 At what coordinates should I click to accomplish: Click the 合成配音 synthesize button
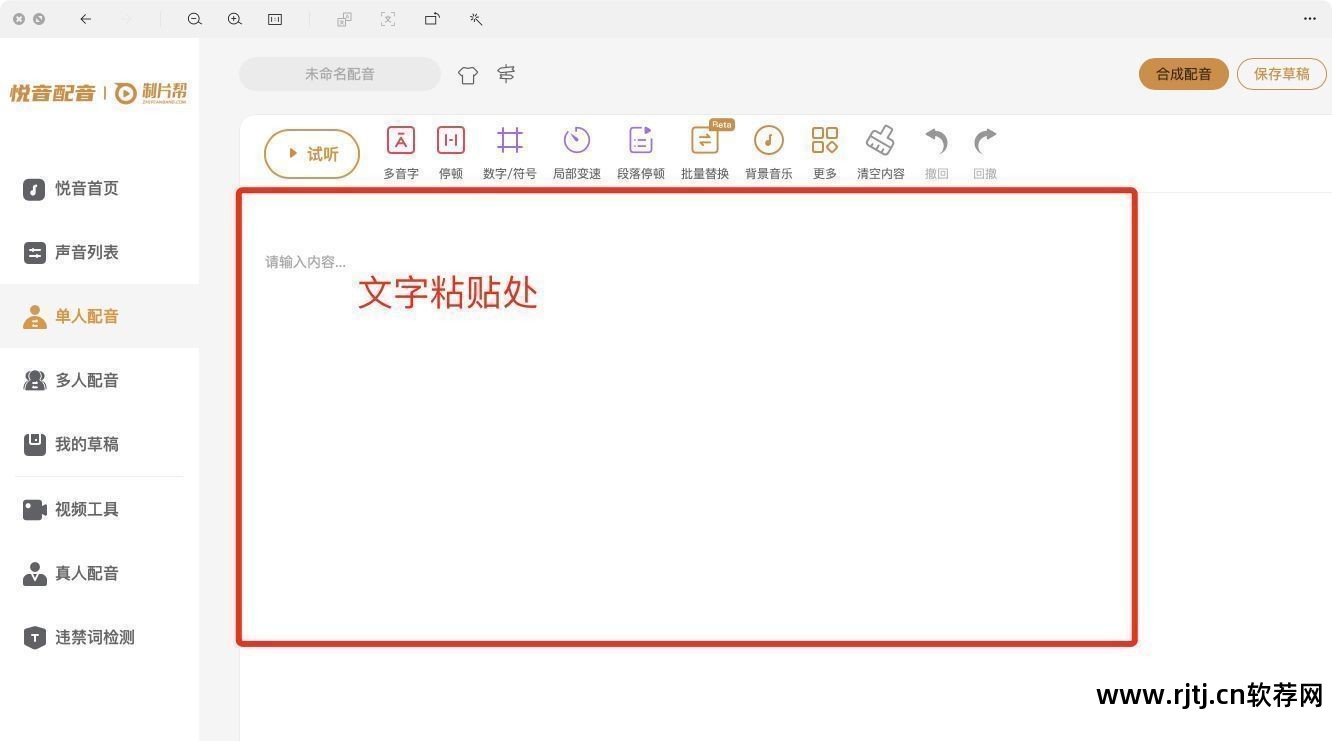pos(1184,74)
